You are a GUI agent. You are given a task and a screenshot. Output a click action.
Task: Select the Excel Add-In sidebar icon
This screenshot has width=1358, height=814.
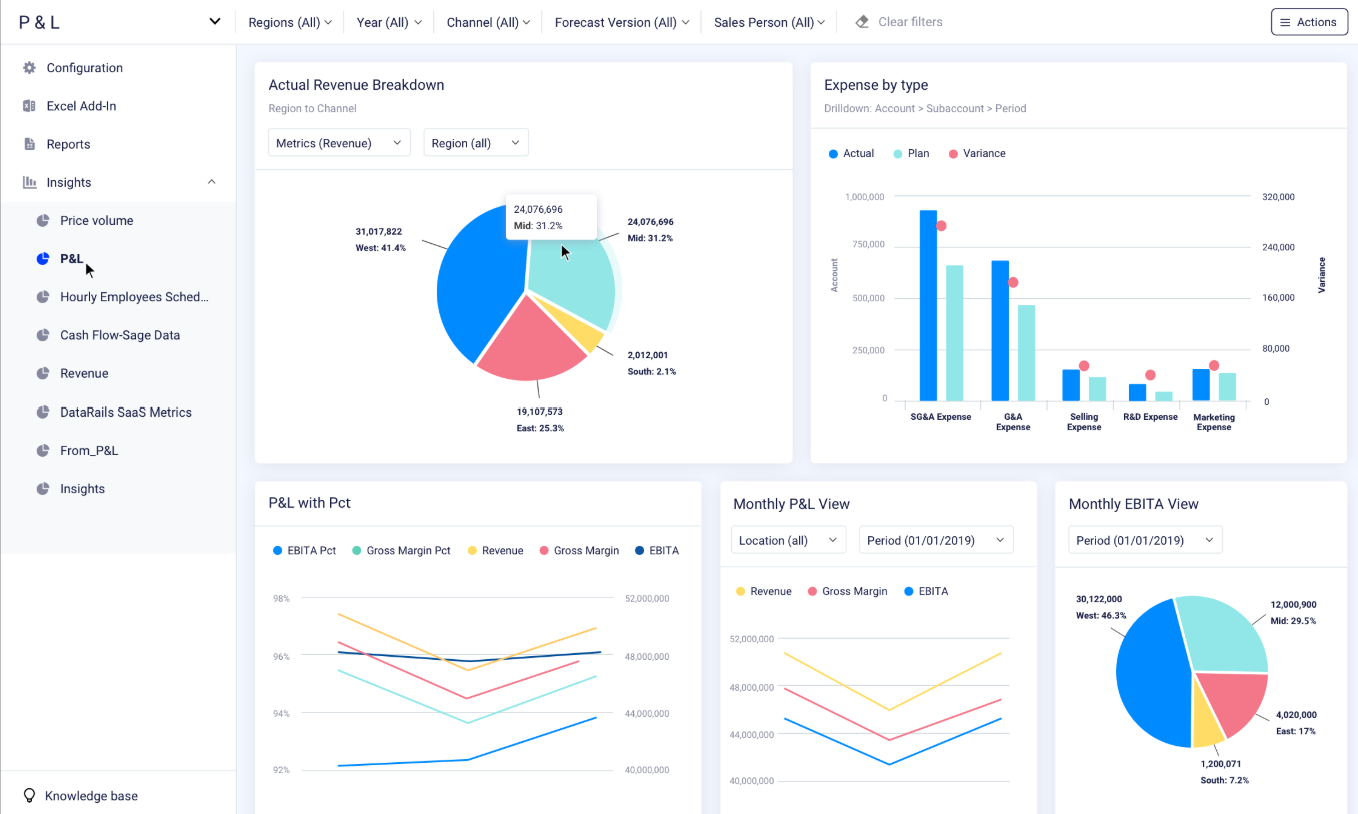point(31,105)
